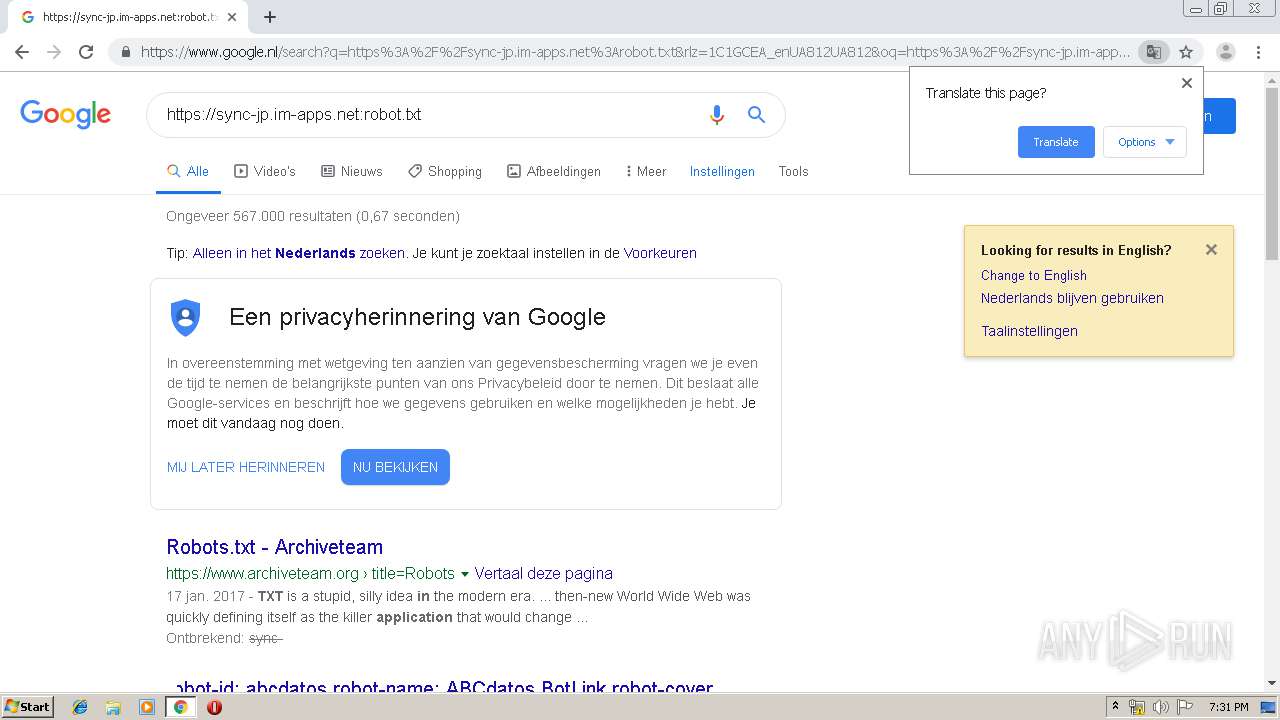
Task: Reload the page with the refresh icon
Action: (x=86, y=52)
